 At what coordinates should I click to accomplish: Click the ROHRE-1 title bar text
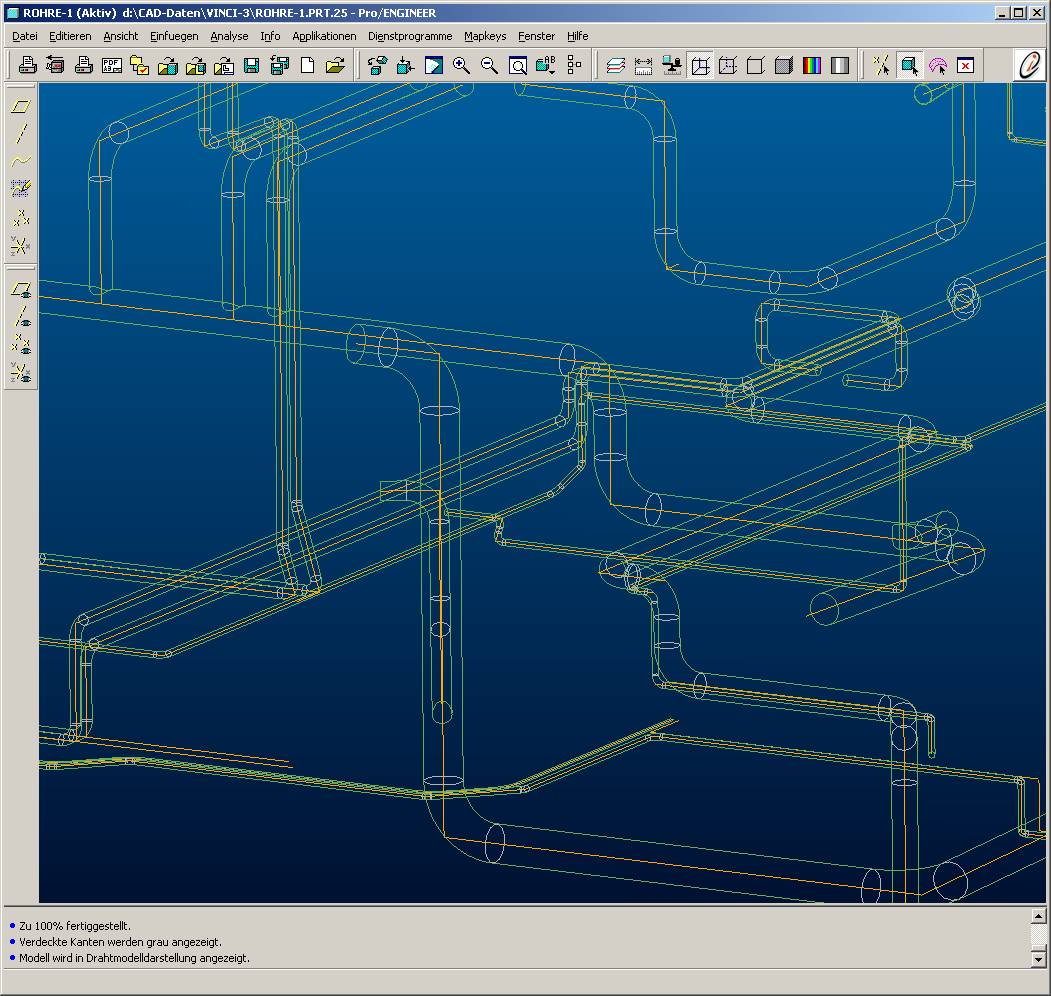229,13
